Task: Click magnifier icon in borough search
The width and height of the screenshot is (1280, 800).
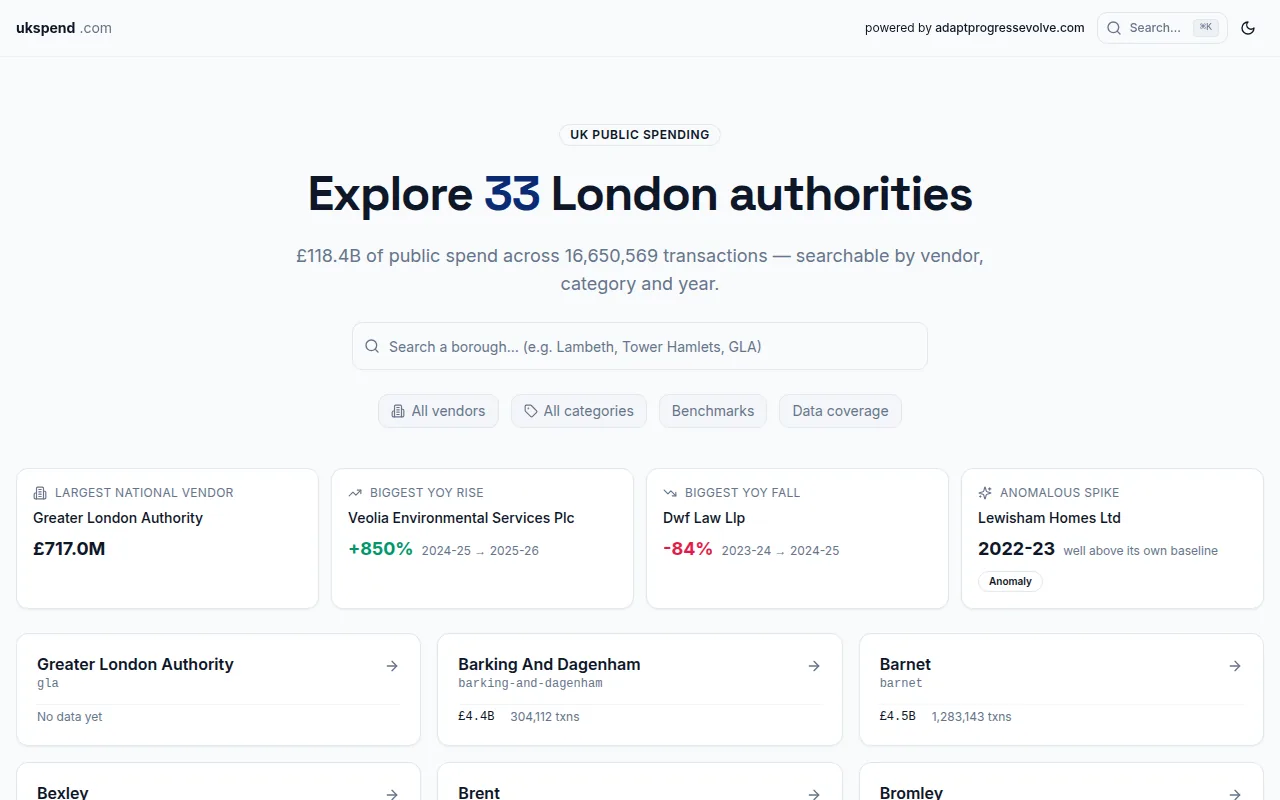Action: point(372,346)
